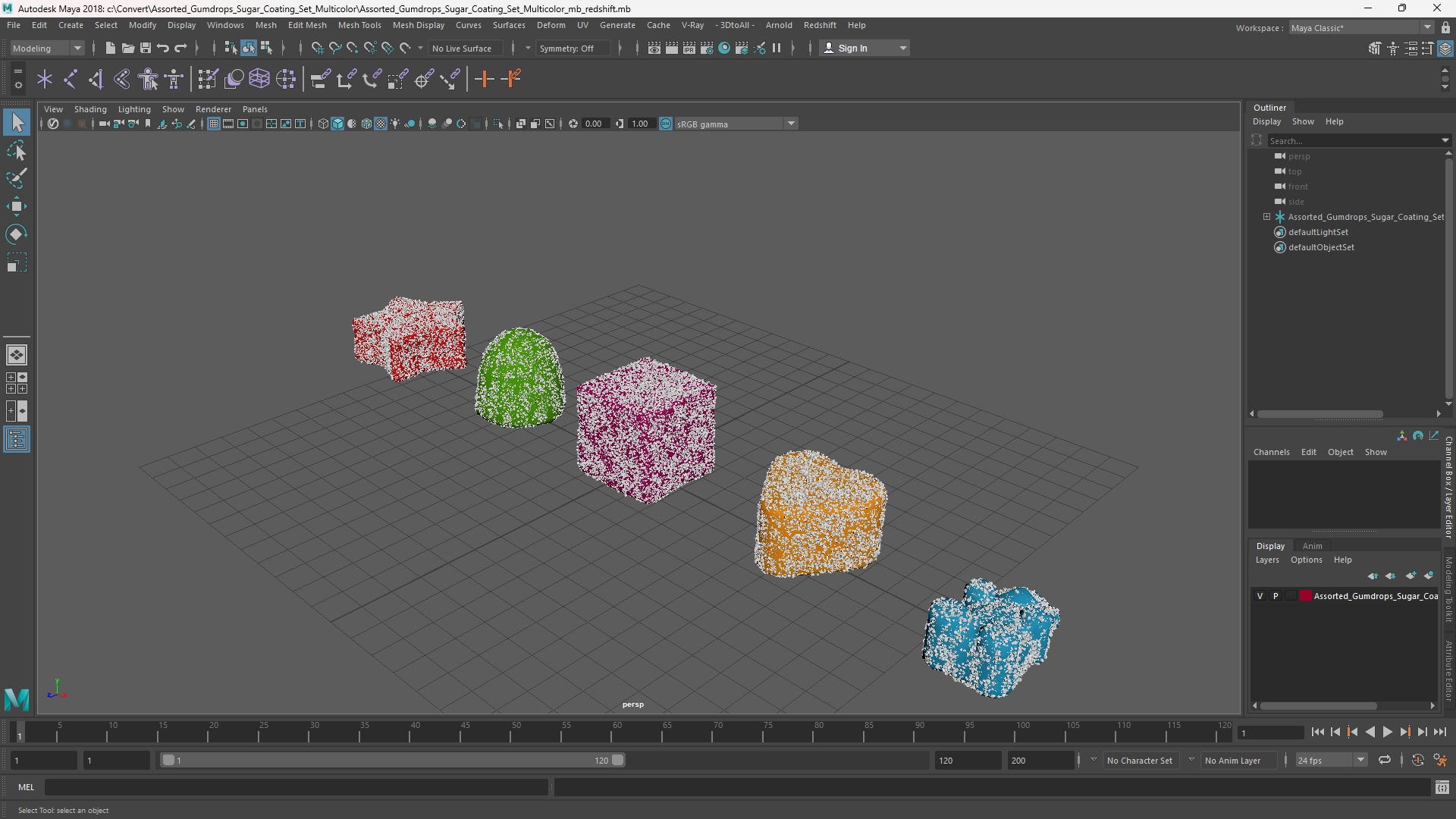Activate the Rotate tool

point(17,234)
